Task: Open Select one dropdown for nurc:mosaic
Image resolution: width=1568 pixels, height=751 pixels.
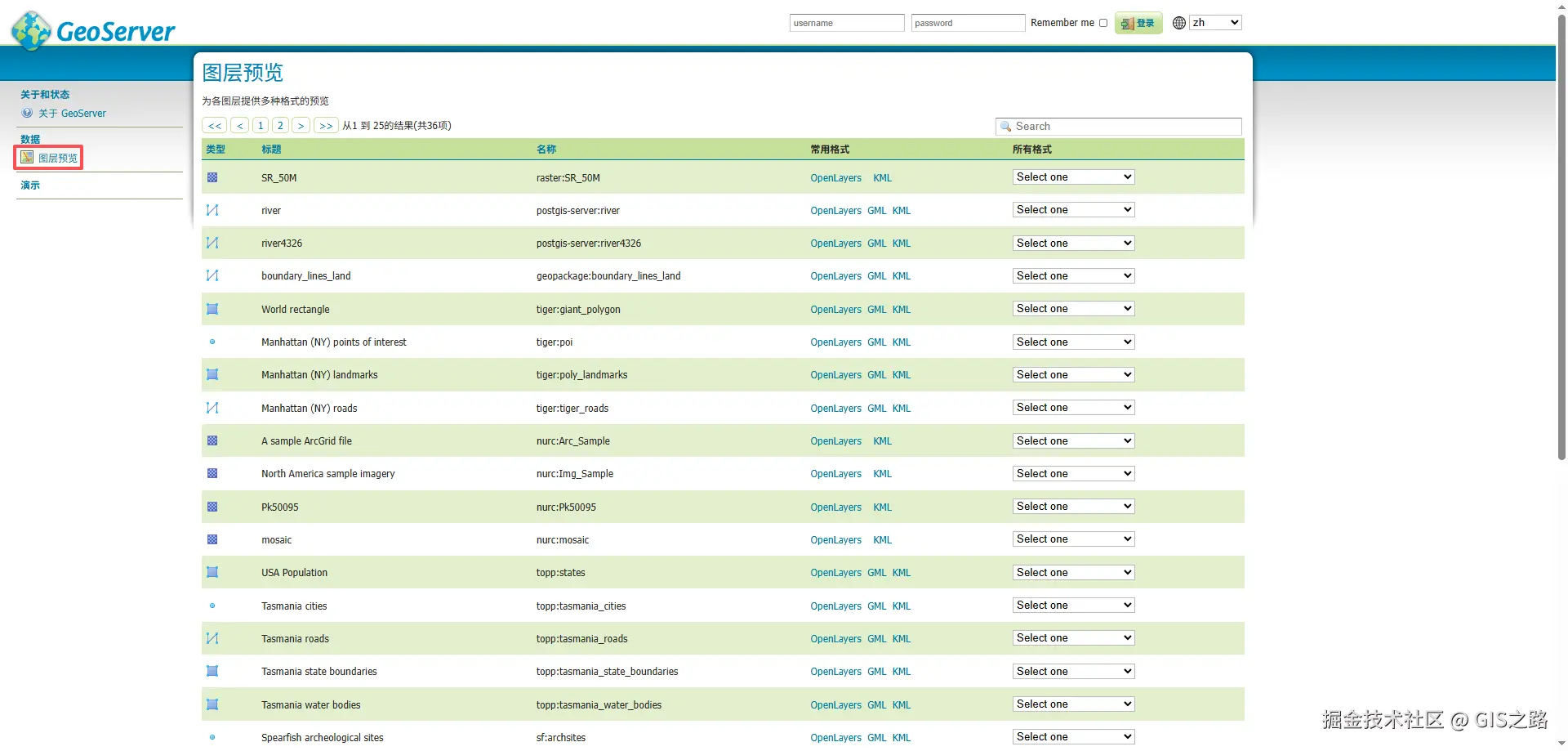Action: tap(1073, 539)
